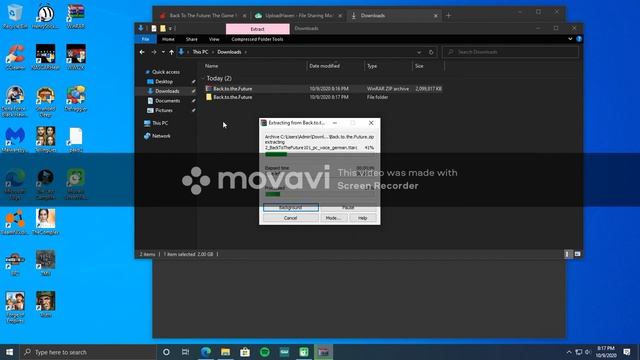The width and height of the screenshot is (640, 360).
Task: Switch to details view in status bar
Action: click(568, 254)
